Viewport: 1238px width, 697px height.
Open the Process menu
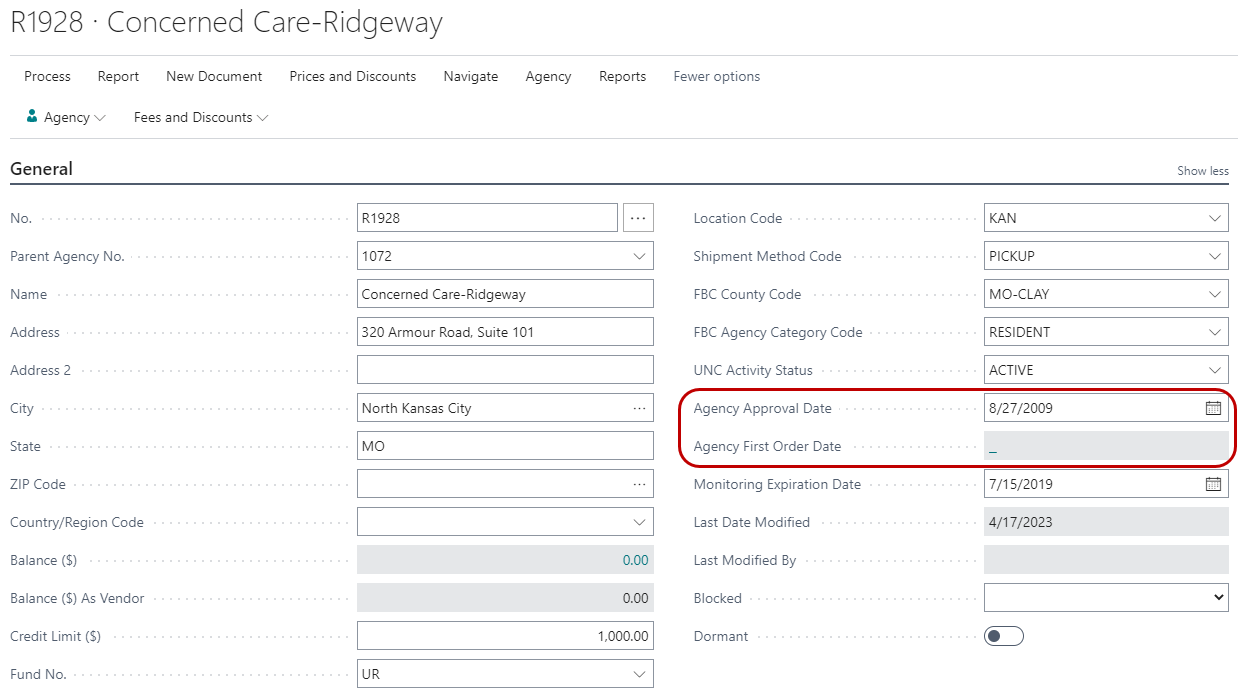(47, 76)
